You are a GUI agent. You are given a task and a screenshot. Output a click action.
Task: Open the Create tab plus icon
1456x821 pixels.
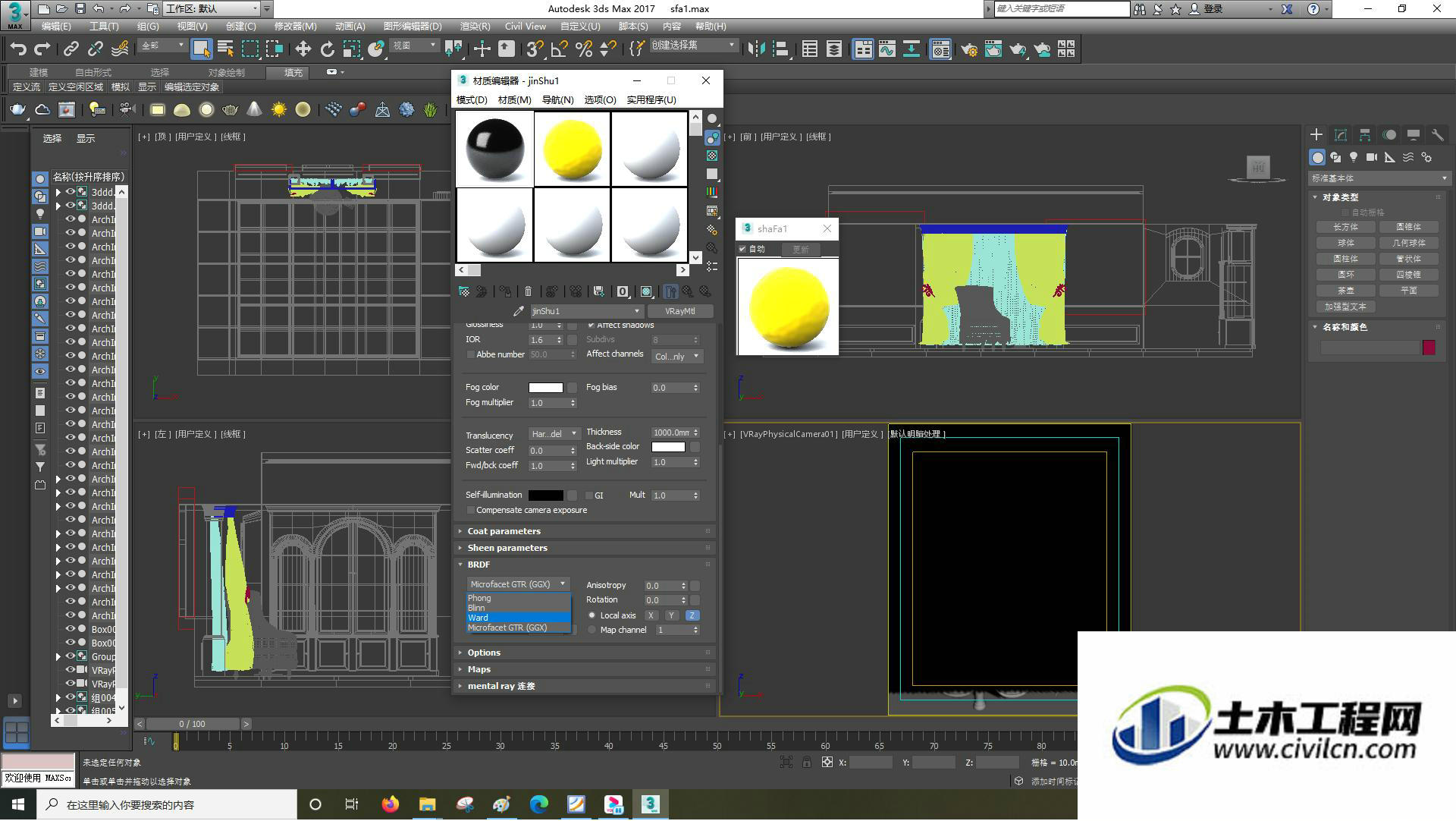pos(1316,134)
